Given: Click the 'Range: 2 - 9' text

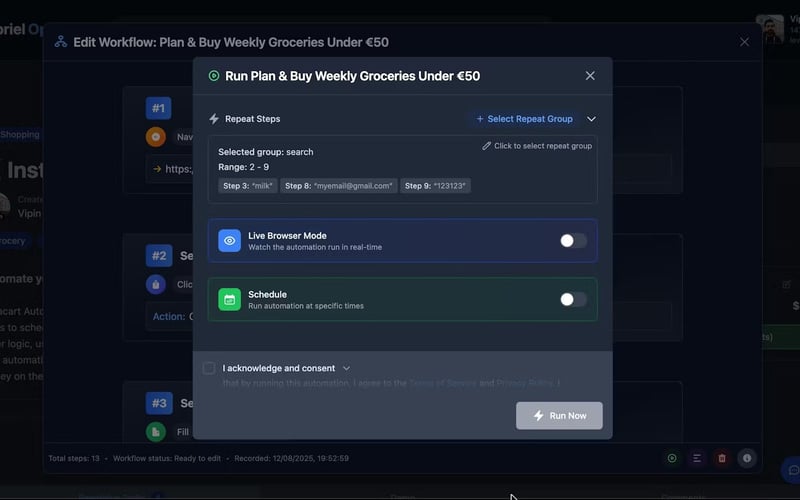Looking at the screenshot, I should 243,167.
